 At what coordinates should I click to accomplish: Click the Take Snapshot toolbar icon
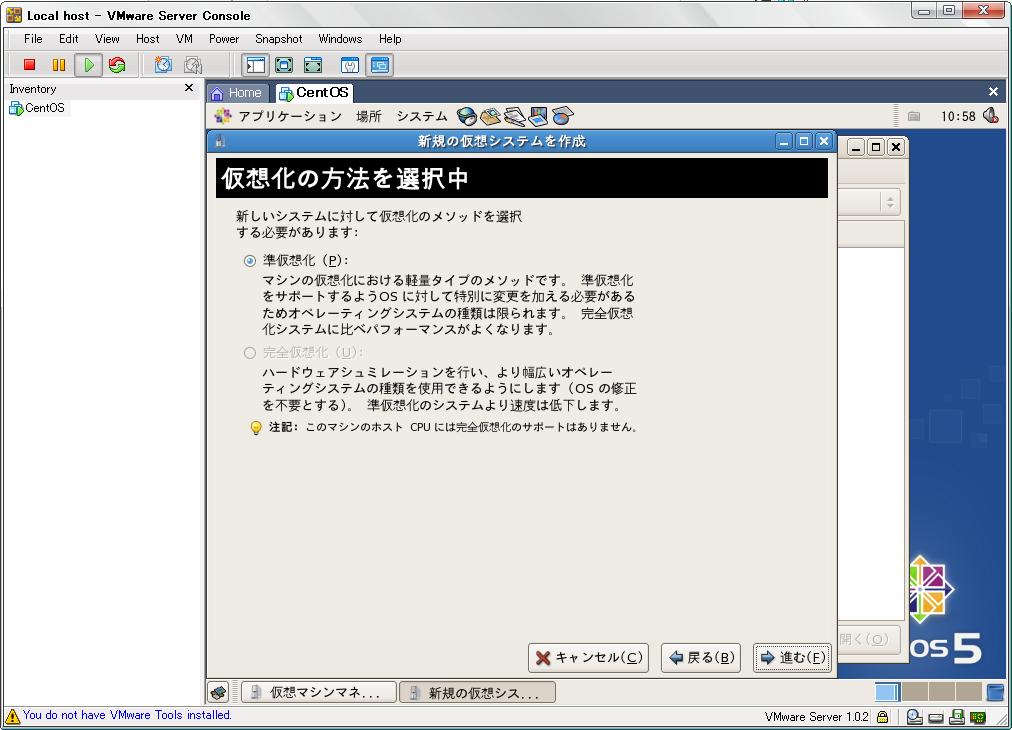tap(163, 65)
